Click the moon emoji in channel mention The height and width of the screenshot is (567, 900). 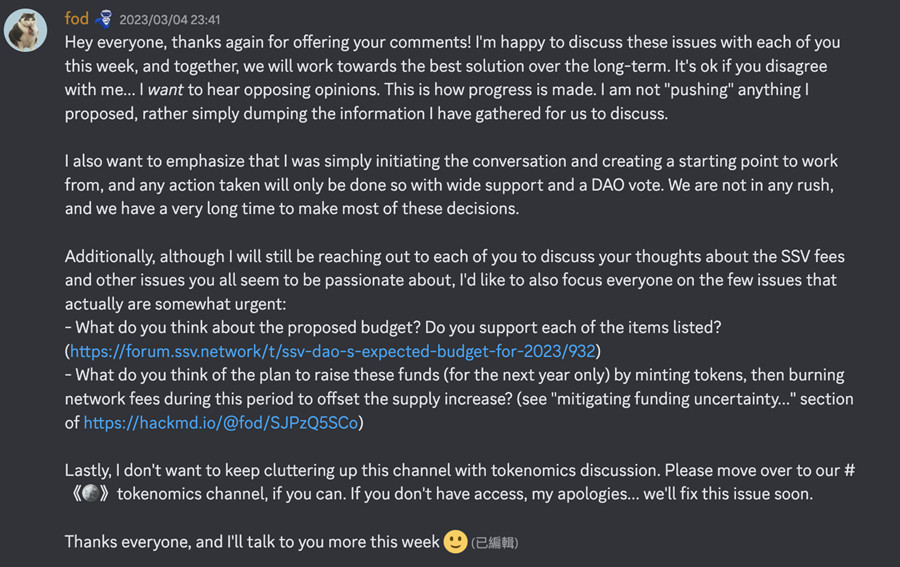91,494
